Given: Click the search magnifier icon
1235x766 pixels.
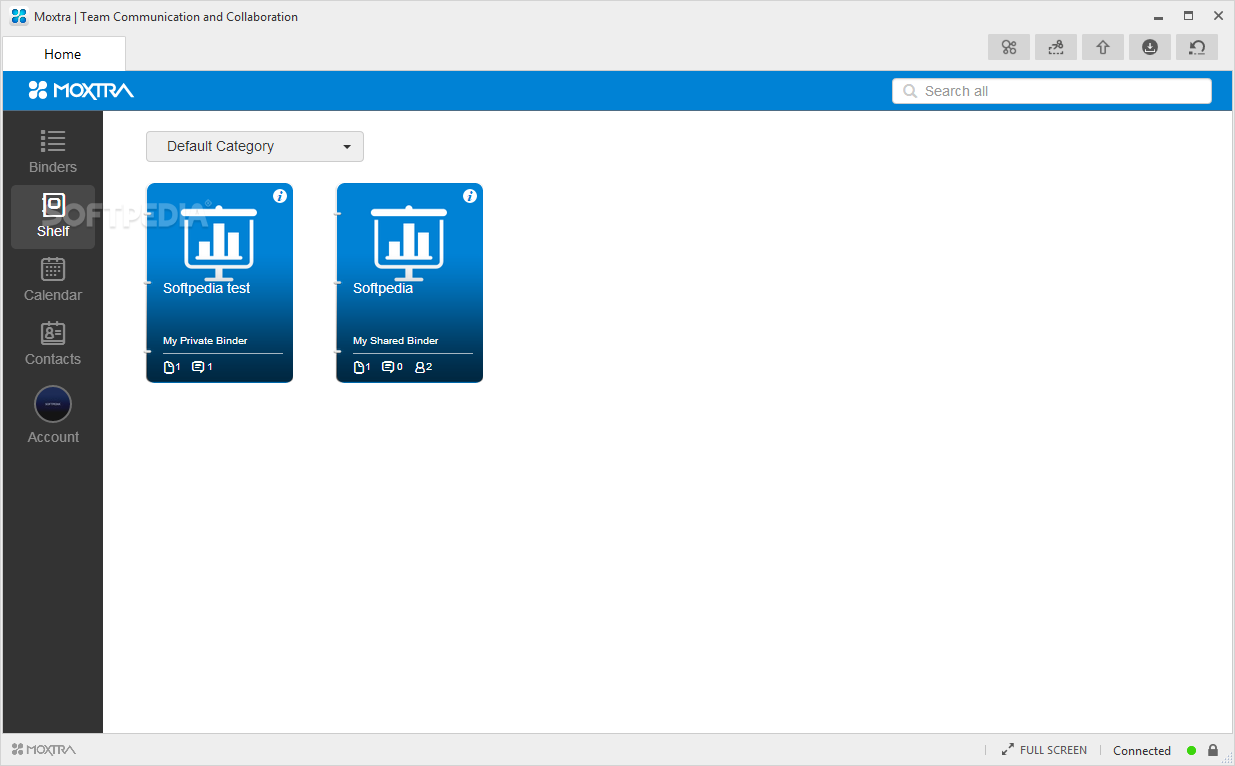Looking at the screenshot, I should (x=910, y=91).
